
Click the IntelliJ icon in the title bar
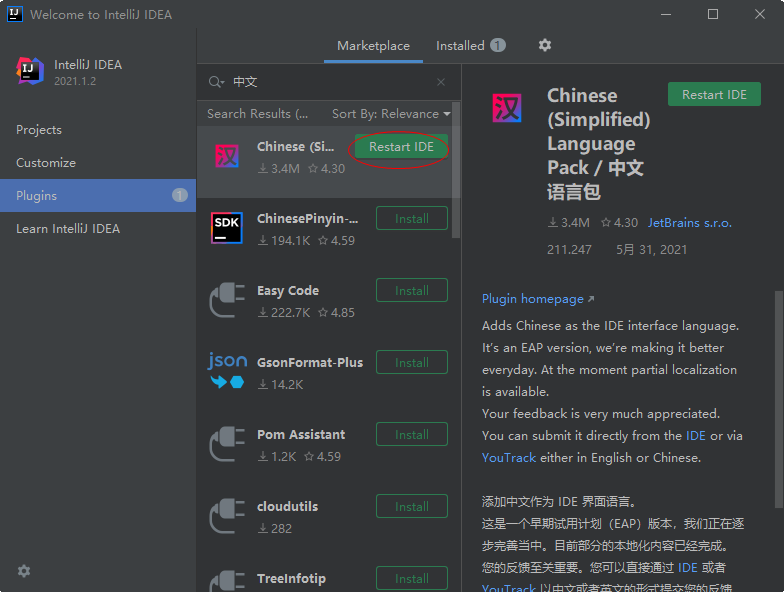click(15, 14)
